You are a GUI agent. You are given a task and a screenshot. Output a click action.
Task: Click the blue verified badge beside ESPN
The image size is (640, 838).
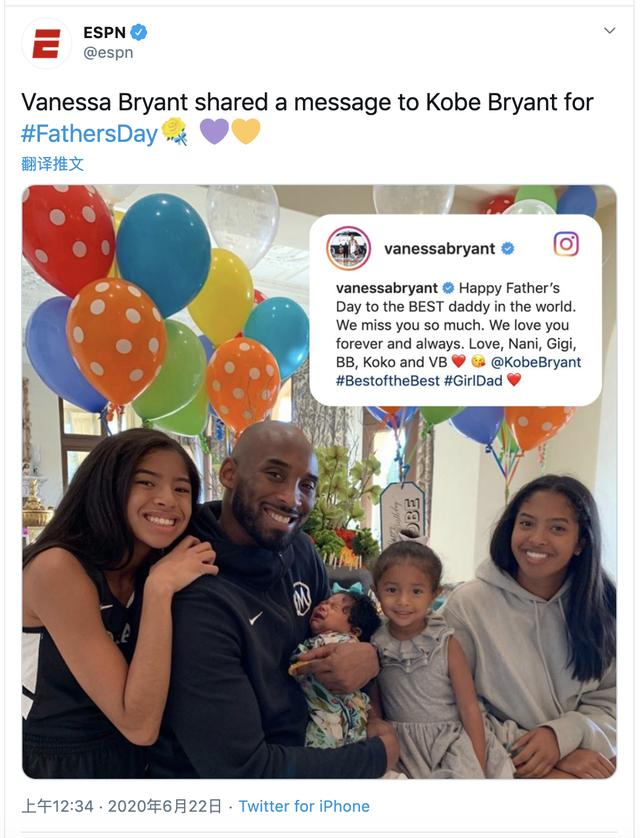point(139,33)
